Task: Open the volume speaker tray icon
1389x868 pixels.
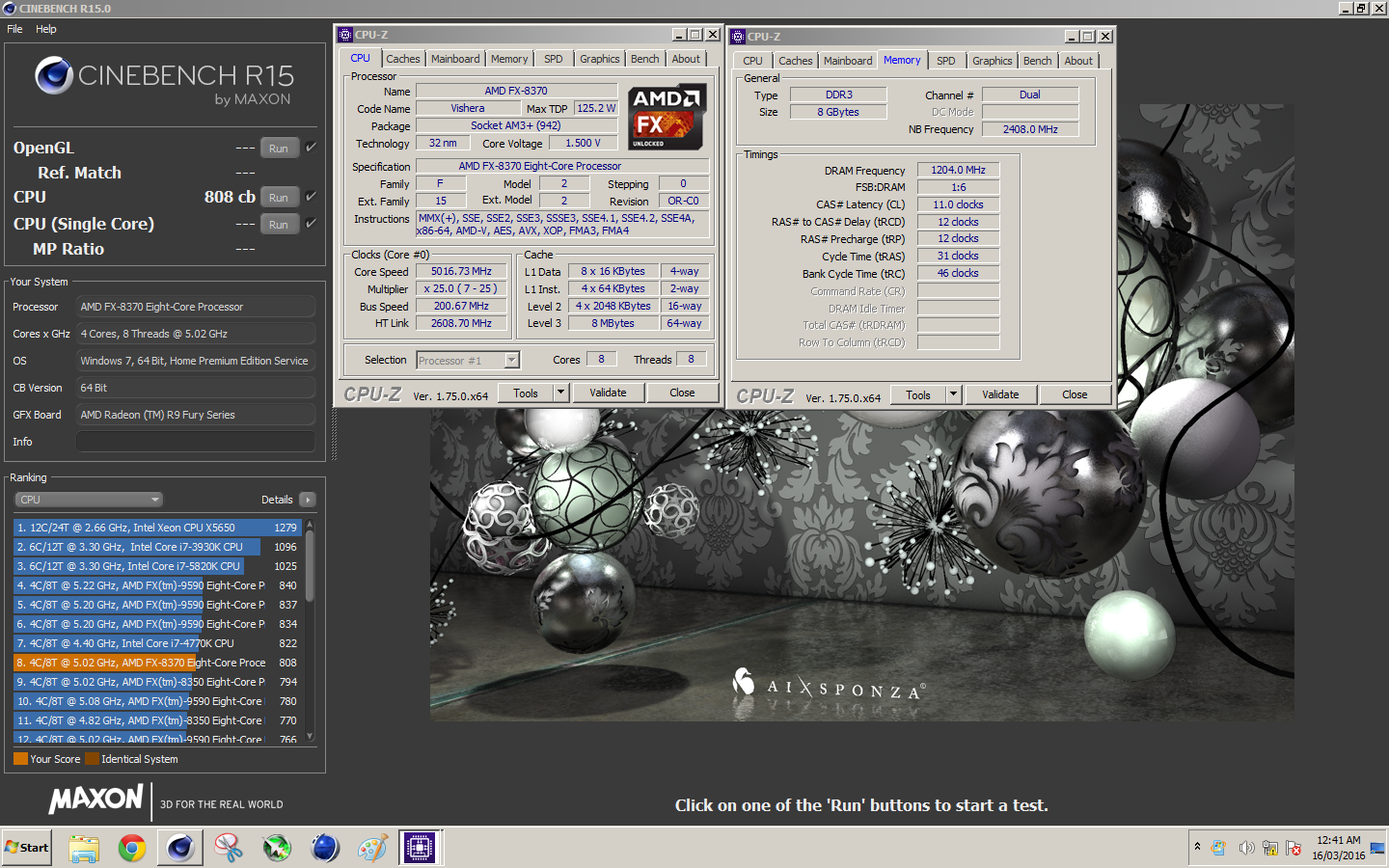Action: point(1246,848)
